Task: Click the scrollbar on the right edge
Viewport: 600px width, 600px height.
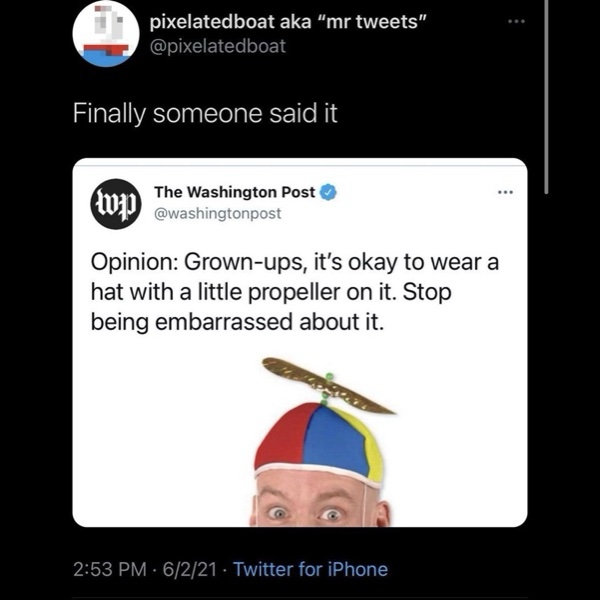Action: pos(546,95)
